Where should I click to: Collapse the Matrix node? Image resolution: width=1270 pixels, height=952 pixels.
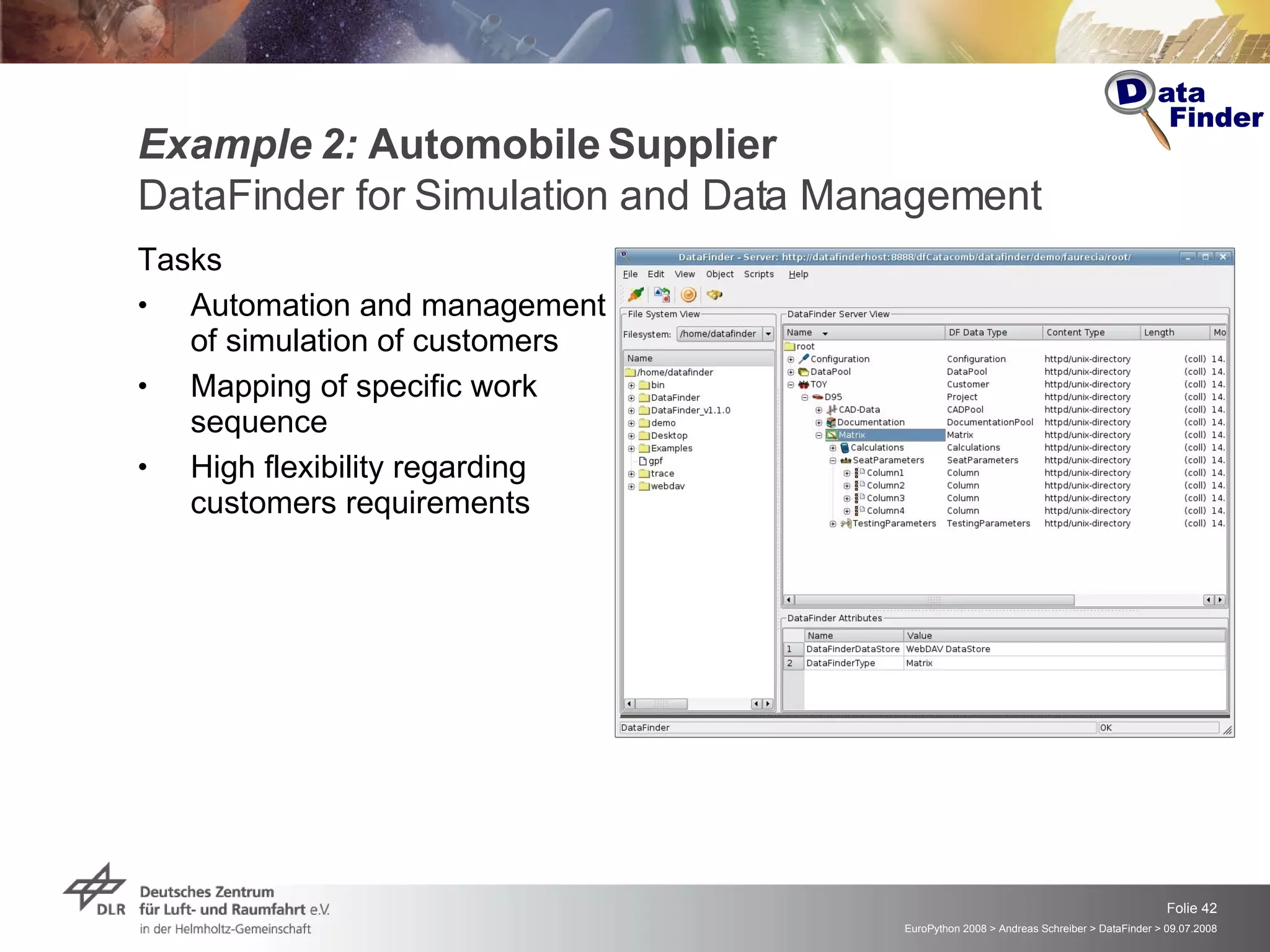click(819, 435)
